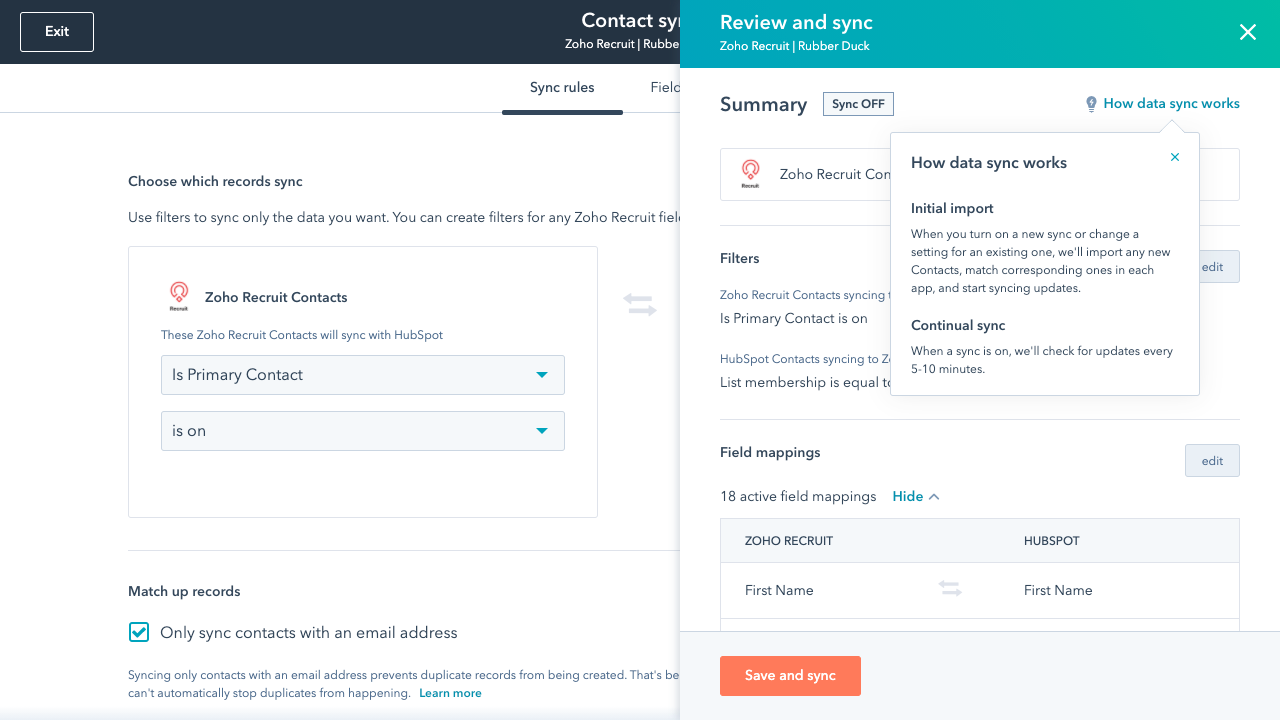
Task: Close the Review and sync panel
Action: [1248, 32]
